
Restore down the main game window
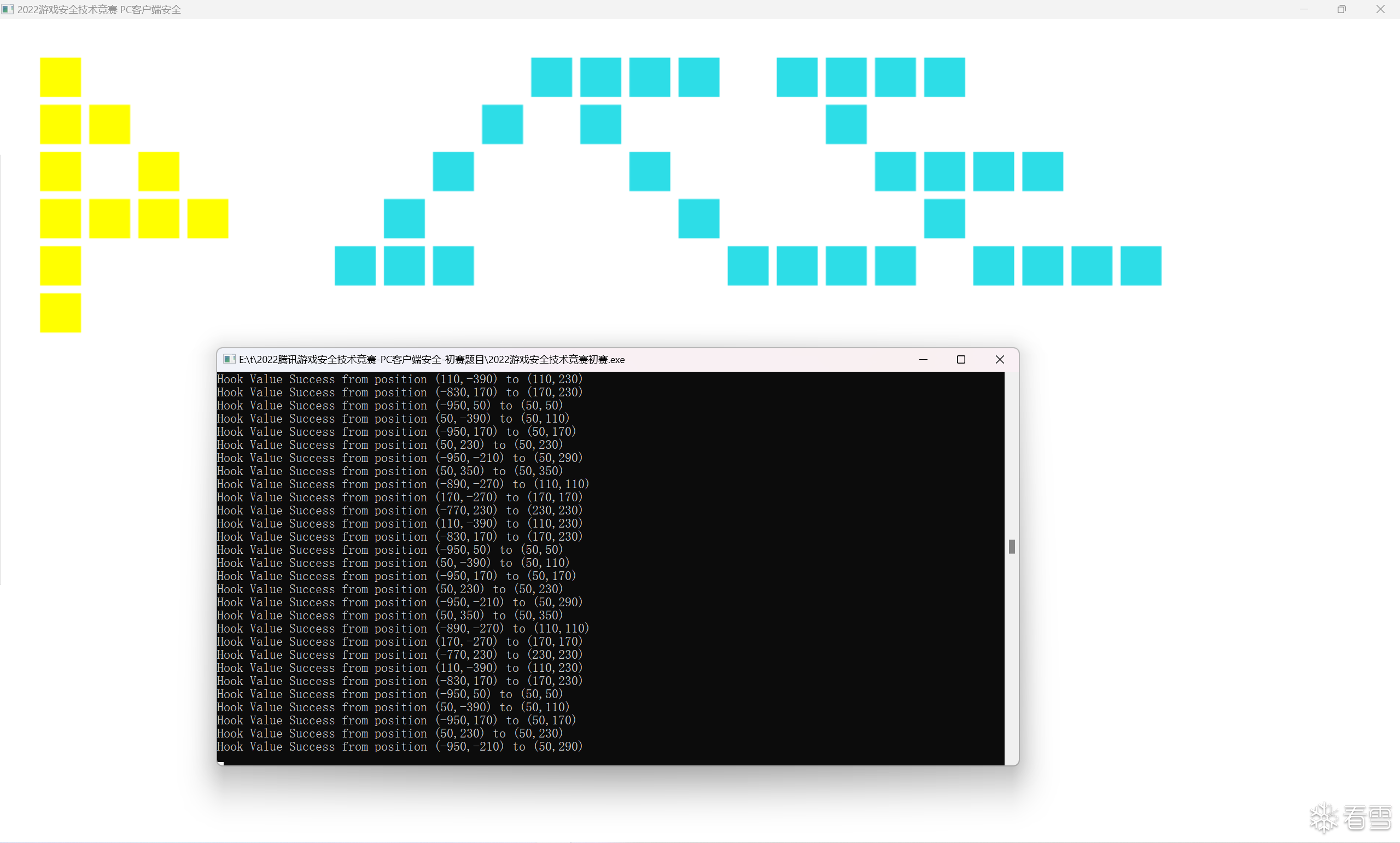point(1341,9)
